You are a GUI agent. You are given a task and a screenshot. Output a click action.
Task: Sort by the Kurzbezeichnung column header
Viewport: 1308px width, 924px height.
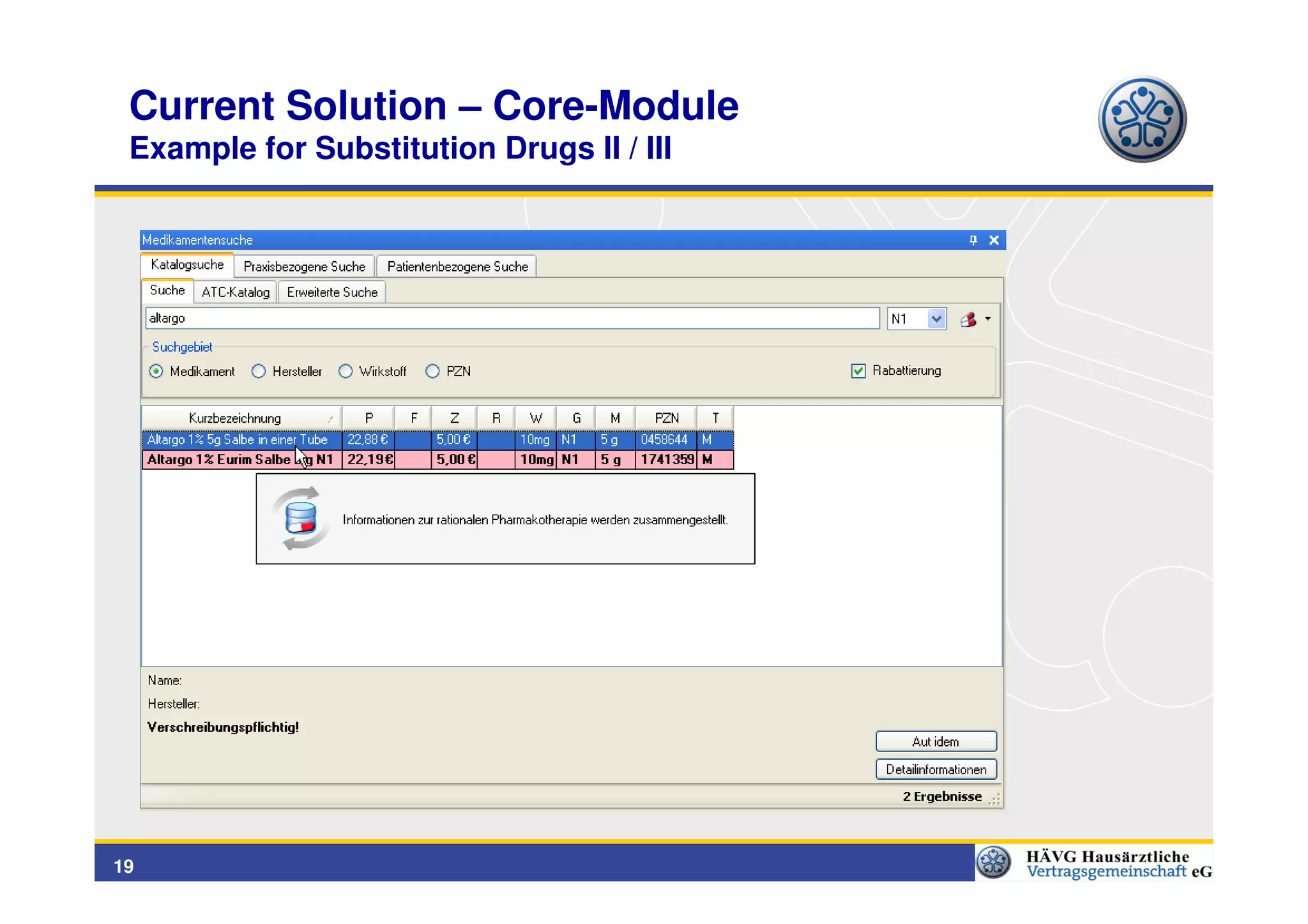click(241, 418)
